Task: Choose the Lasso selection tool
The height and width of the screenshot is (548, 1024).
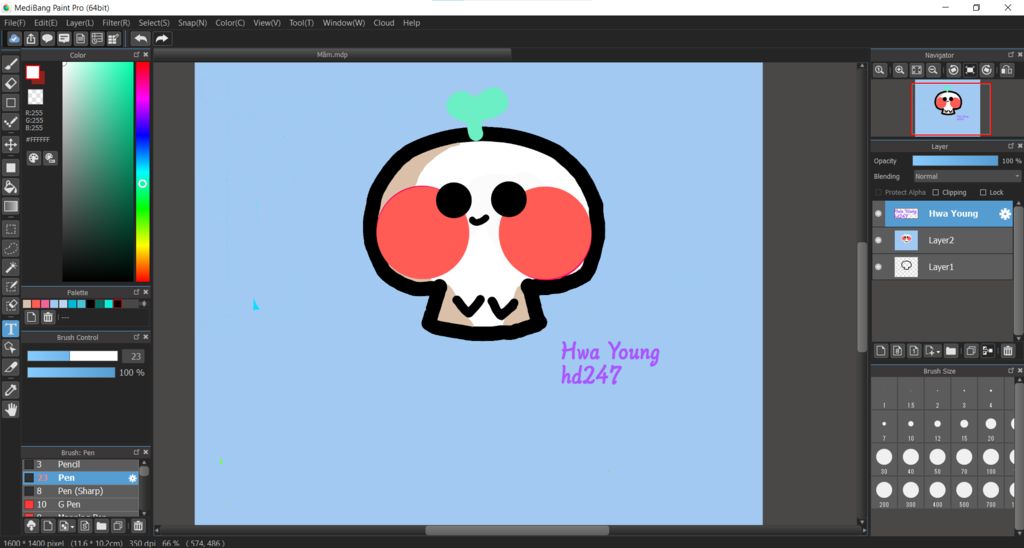Action: tap(10, 248)
